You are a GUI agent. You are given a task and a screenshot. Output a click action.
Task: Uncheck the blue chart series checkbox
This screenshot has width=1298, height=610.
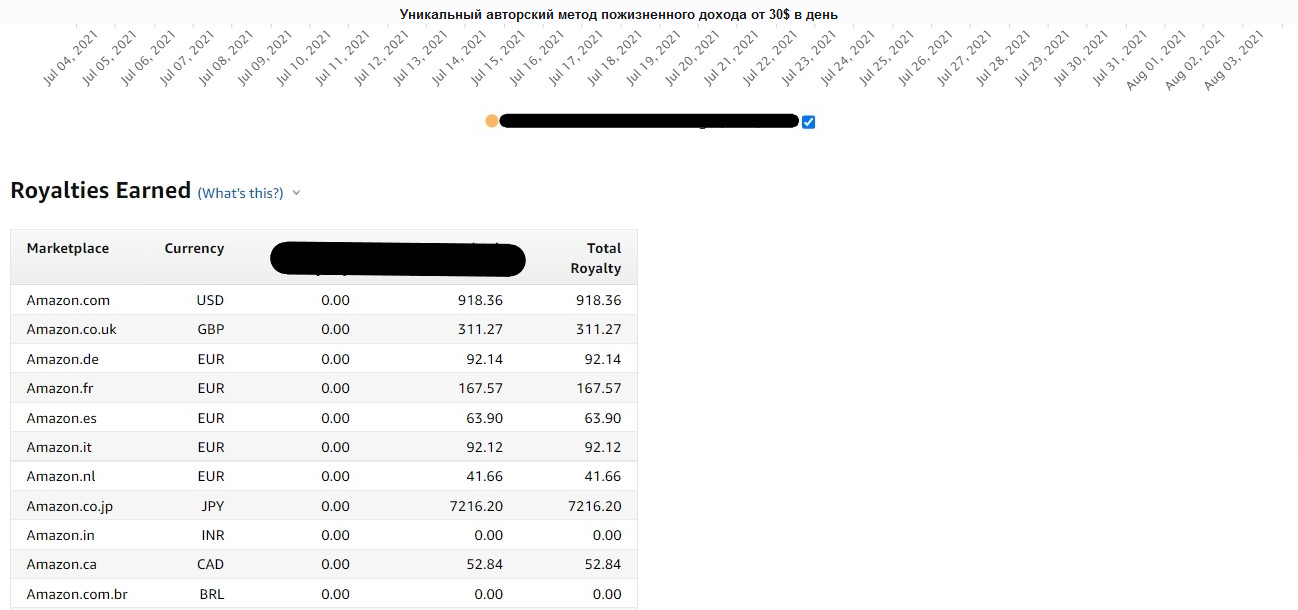(x=809, y=122)
